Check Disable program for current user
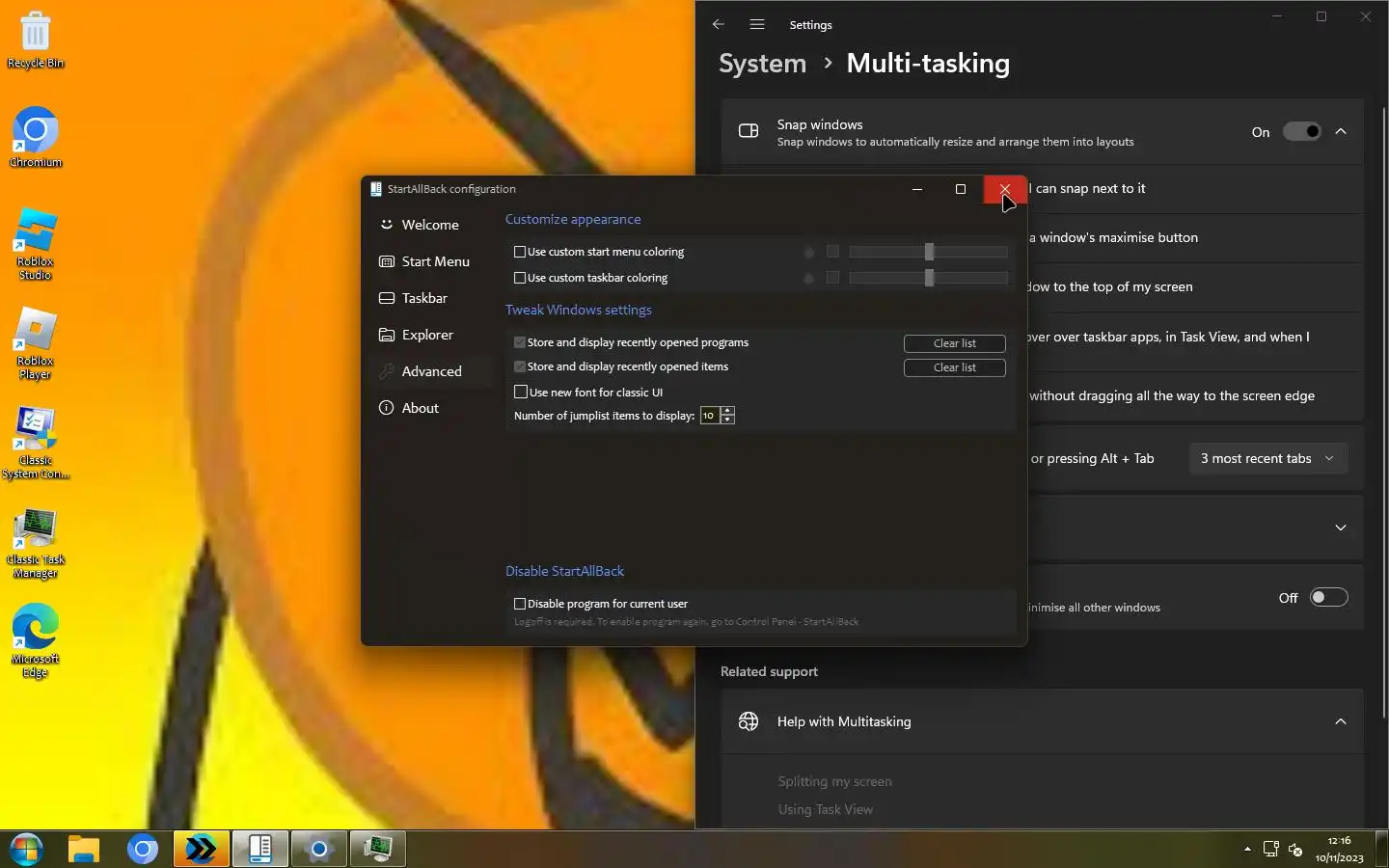Viewport: 1389px width, 868px height. pos(520,604)
